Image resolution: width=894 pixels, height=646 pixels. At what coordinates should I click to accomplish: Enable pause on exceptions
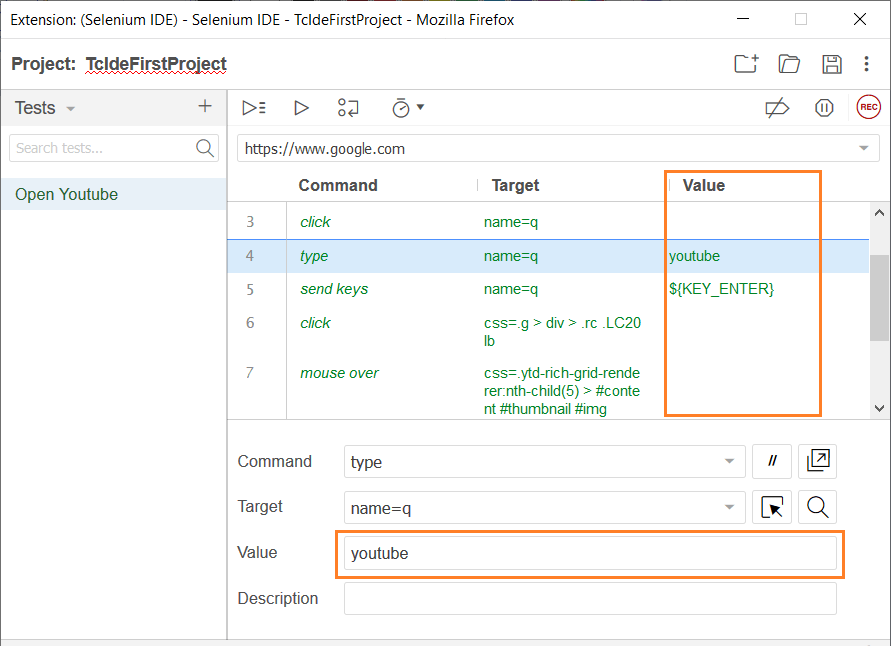click(x=823, y=107)
